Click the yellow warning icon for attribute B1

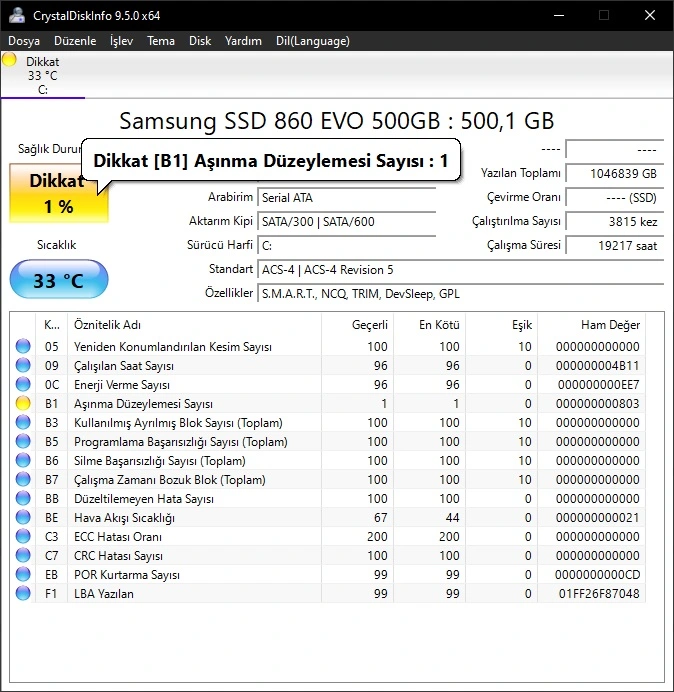[x=23, y=403]
